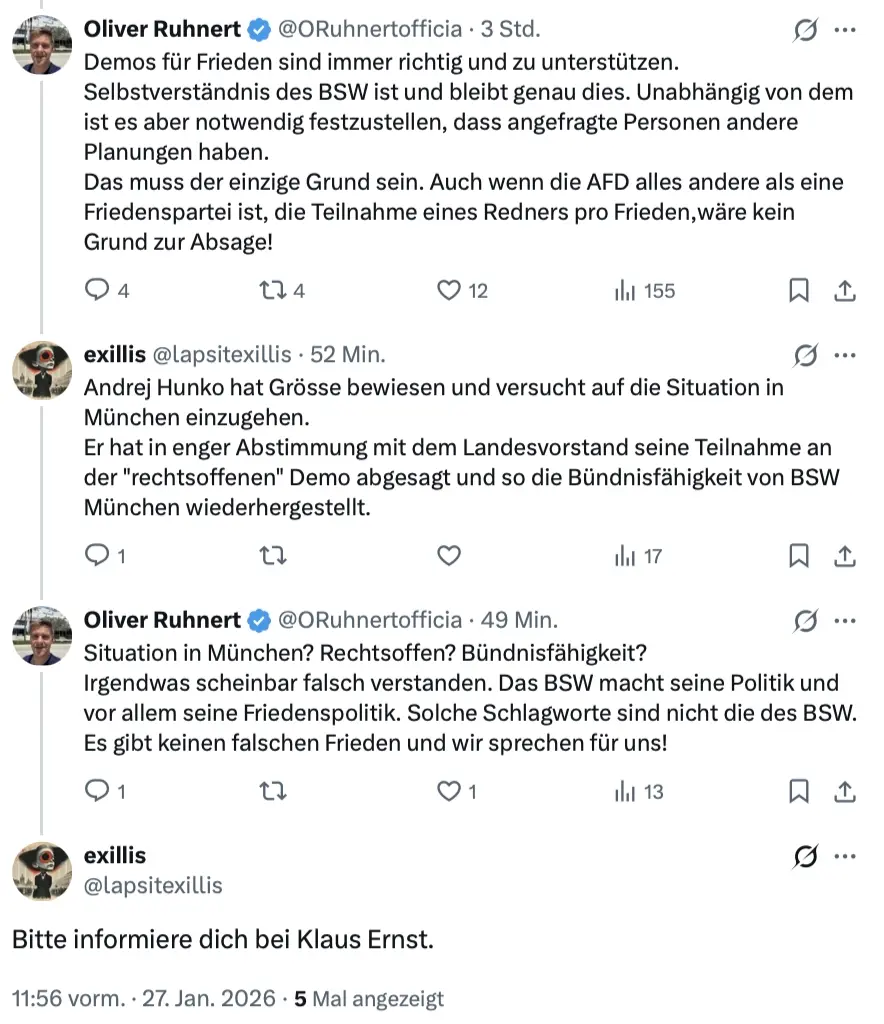Open Grok icon on Oliver's first post

point(804,32)
